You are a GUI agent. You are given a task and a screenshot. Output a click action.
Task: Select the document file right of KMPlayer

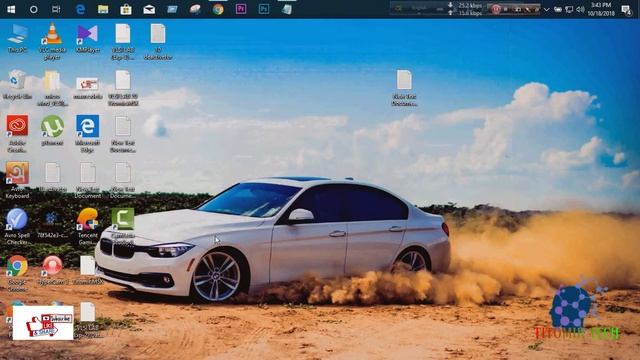(x=122, y=42)
